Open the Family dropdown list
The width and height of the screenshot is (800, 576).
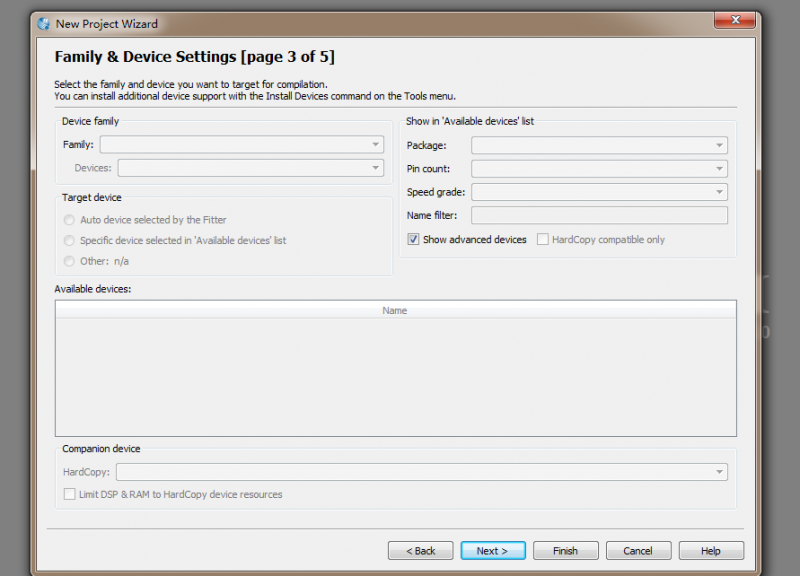[242, 144]
